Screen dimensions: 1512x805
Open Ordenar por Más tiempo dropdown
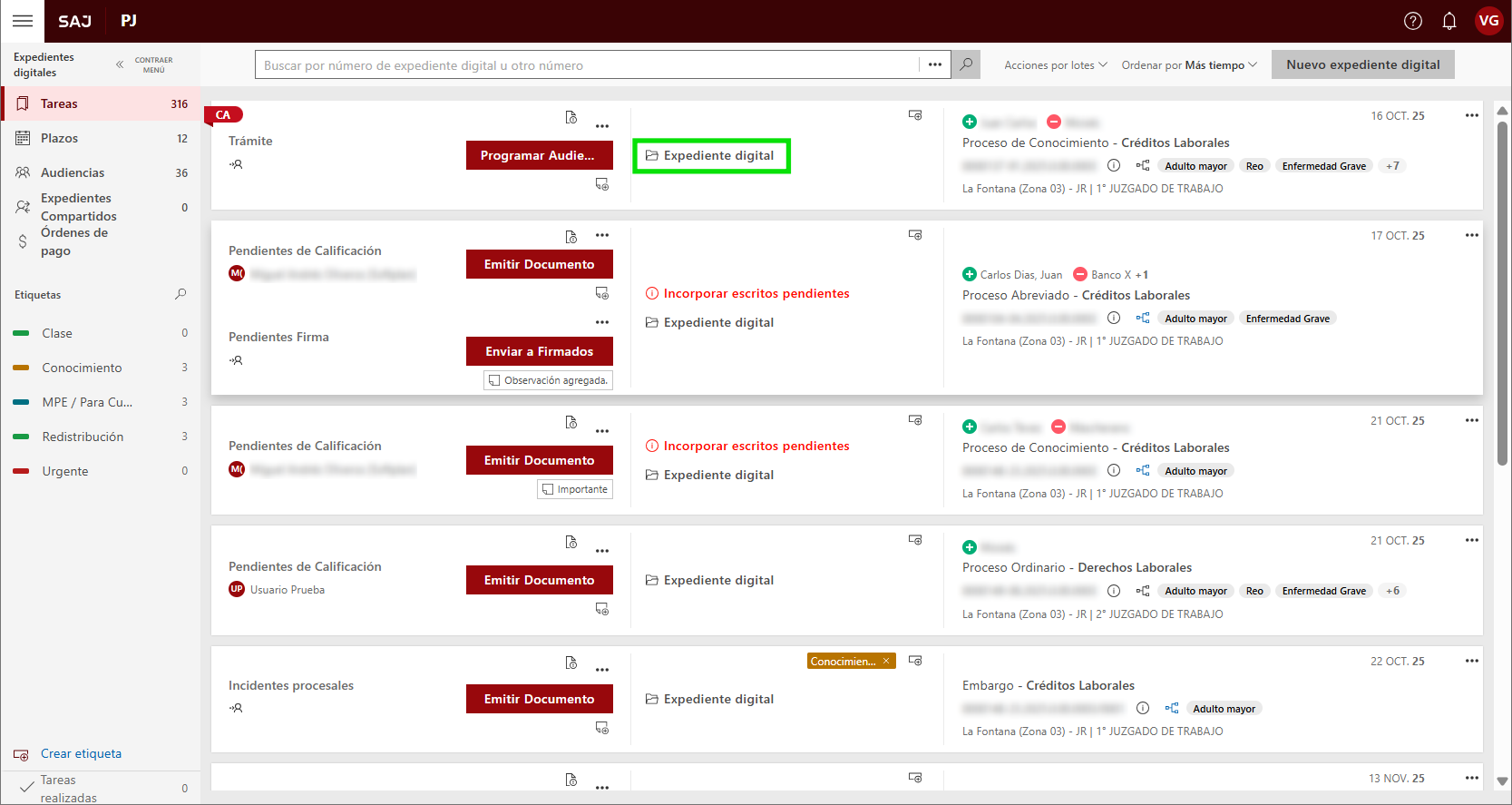(1188, 65)
